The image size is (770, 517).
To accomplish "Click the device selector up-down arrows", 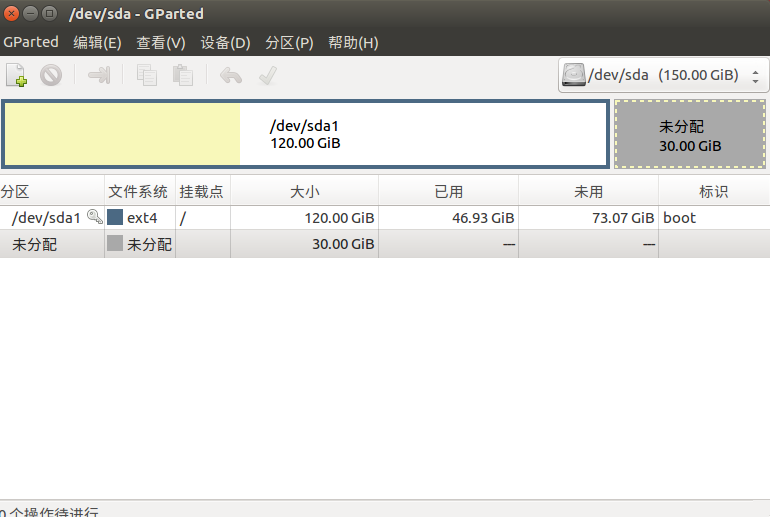I will [x=755, y=76].
